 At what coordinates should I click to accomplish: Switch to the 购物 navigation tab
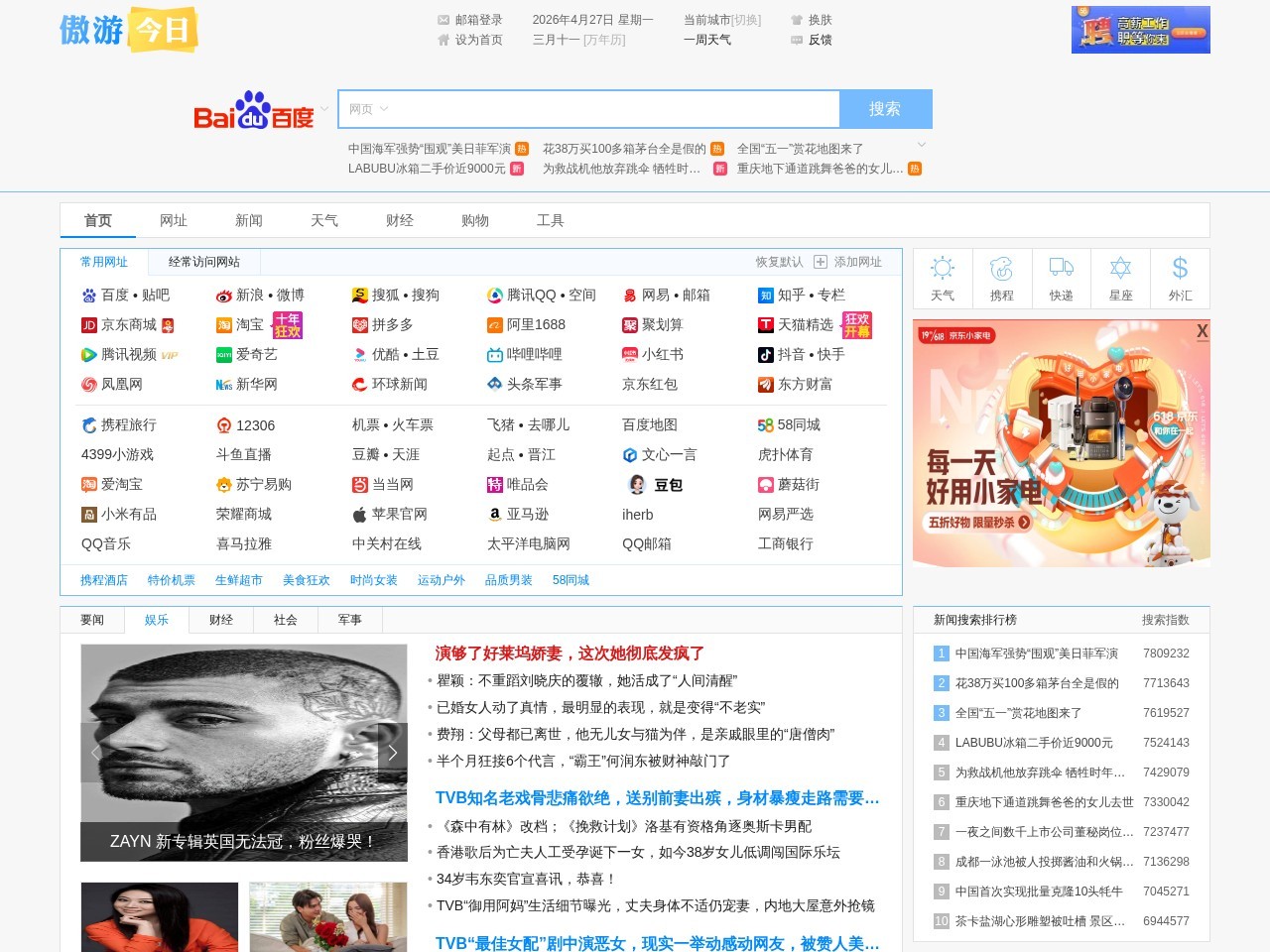(475, 220)
